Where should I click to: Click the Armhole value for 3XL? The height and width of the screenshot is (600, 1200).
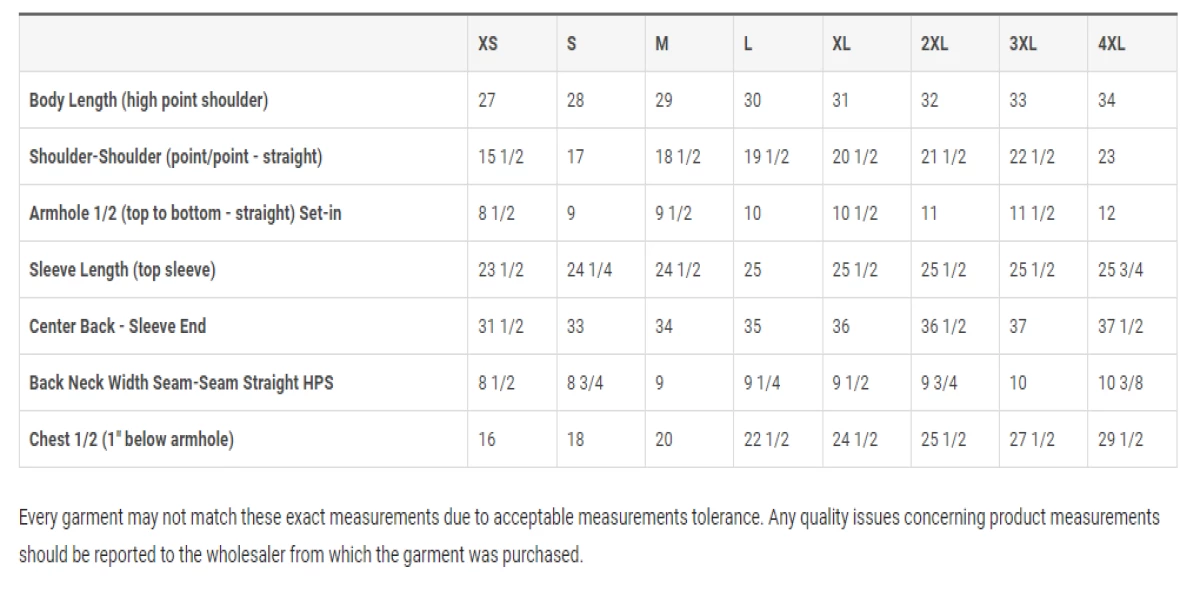[x=1032, y=213]
